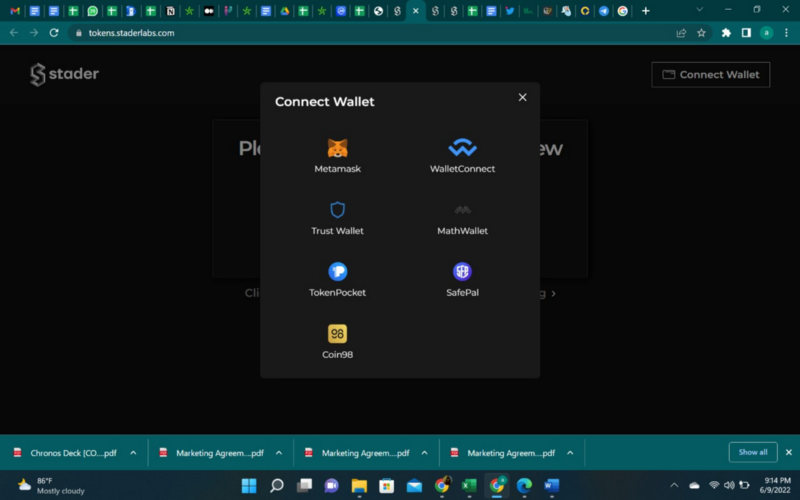Switch to the WhatsApp tab
Image resolution: width=800 pixels, height=500 pixels.
[x=92, y=11]
